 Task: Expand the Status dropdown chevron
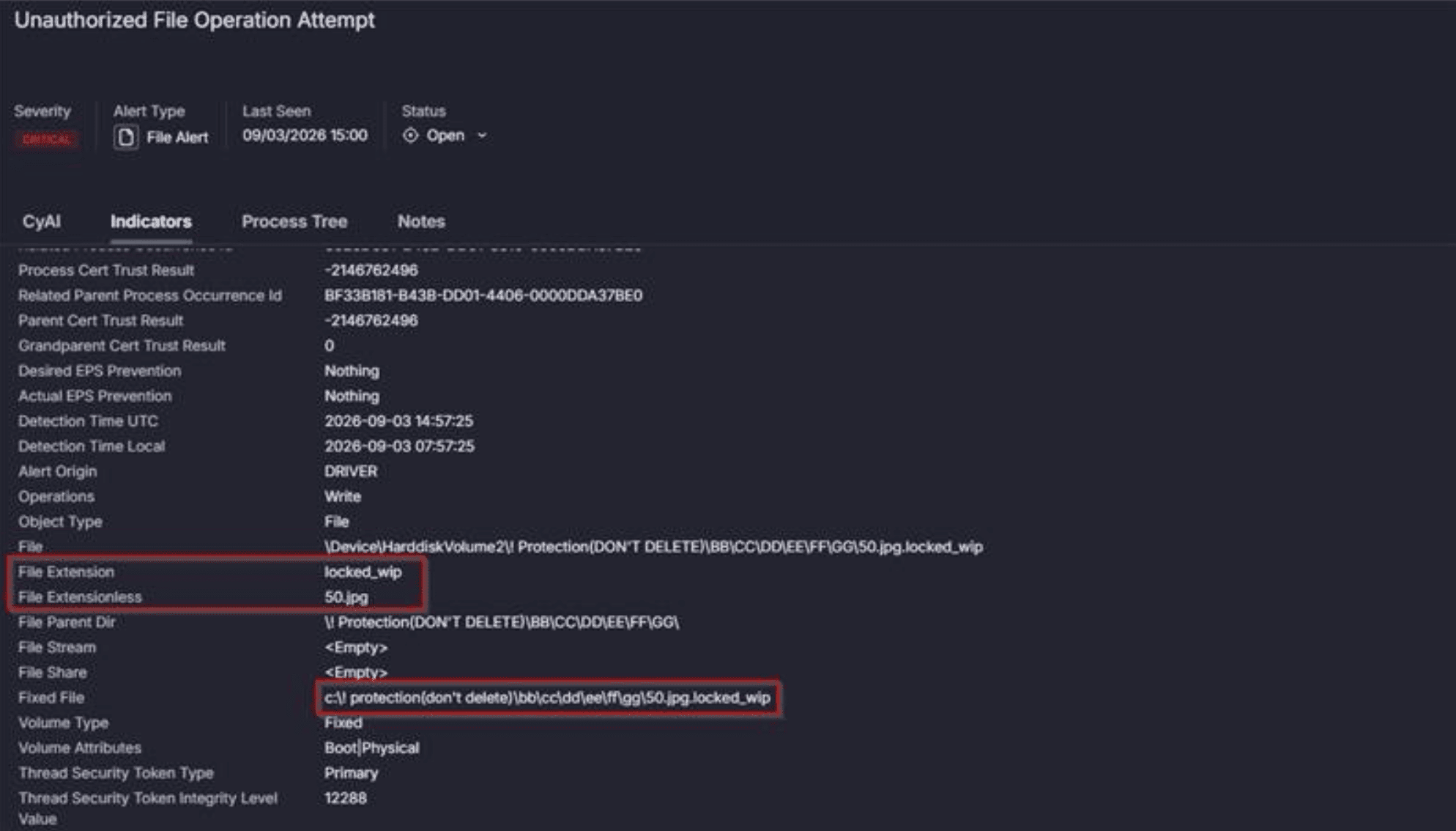[x=481, y=136]
